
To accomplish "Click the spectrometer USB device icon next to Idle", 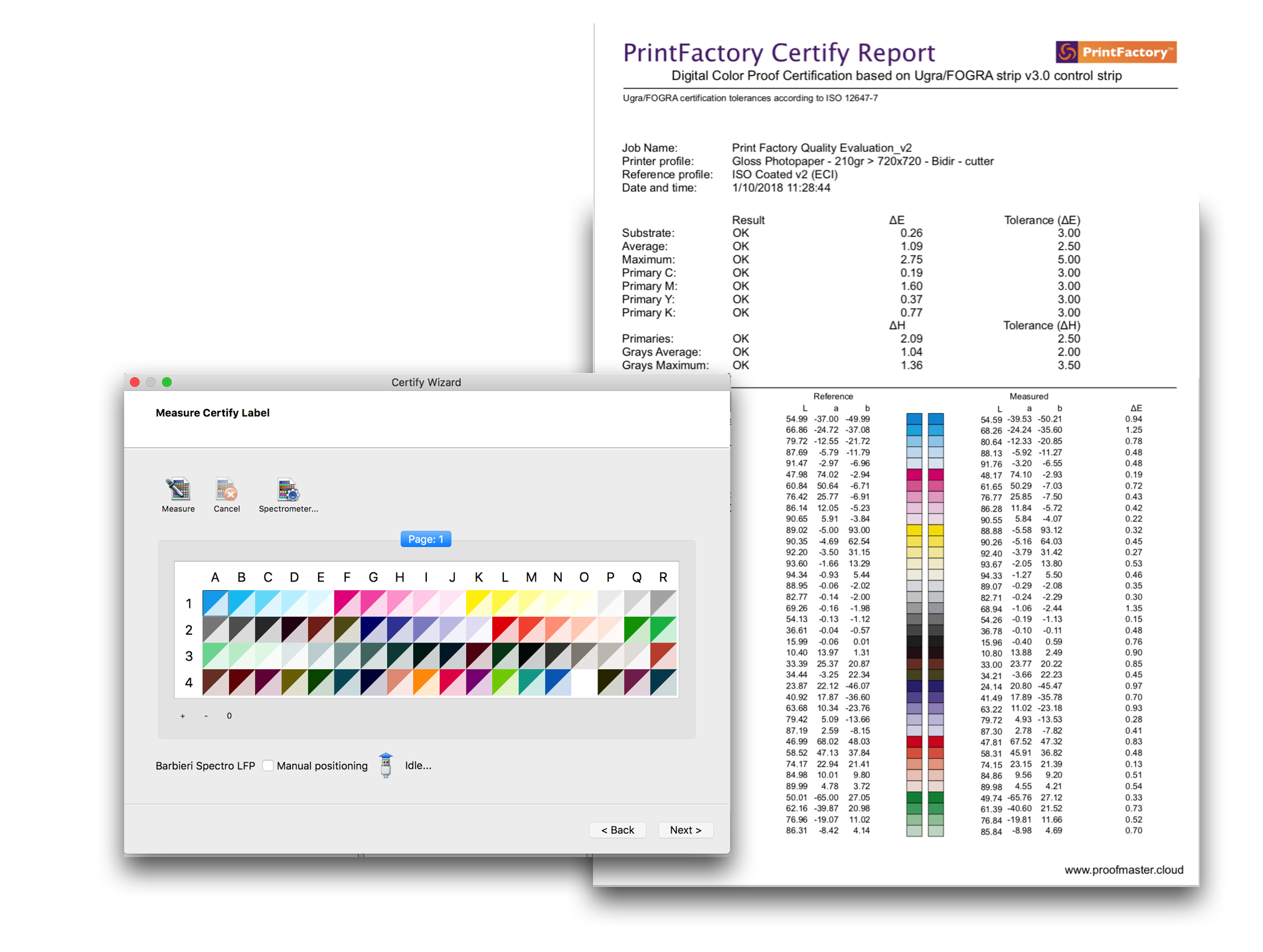I will (385, 765).
